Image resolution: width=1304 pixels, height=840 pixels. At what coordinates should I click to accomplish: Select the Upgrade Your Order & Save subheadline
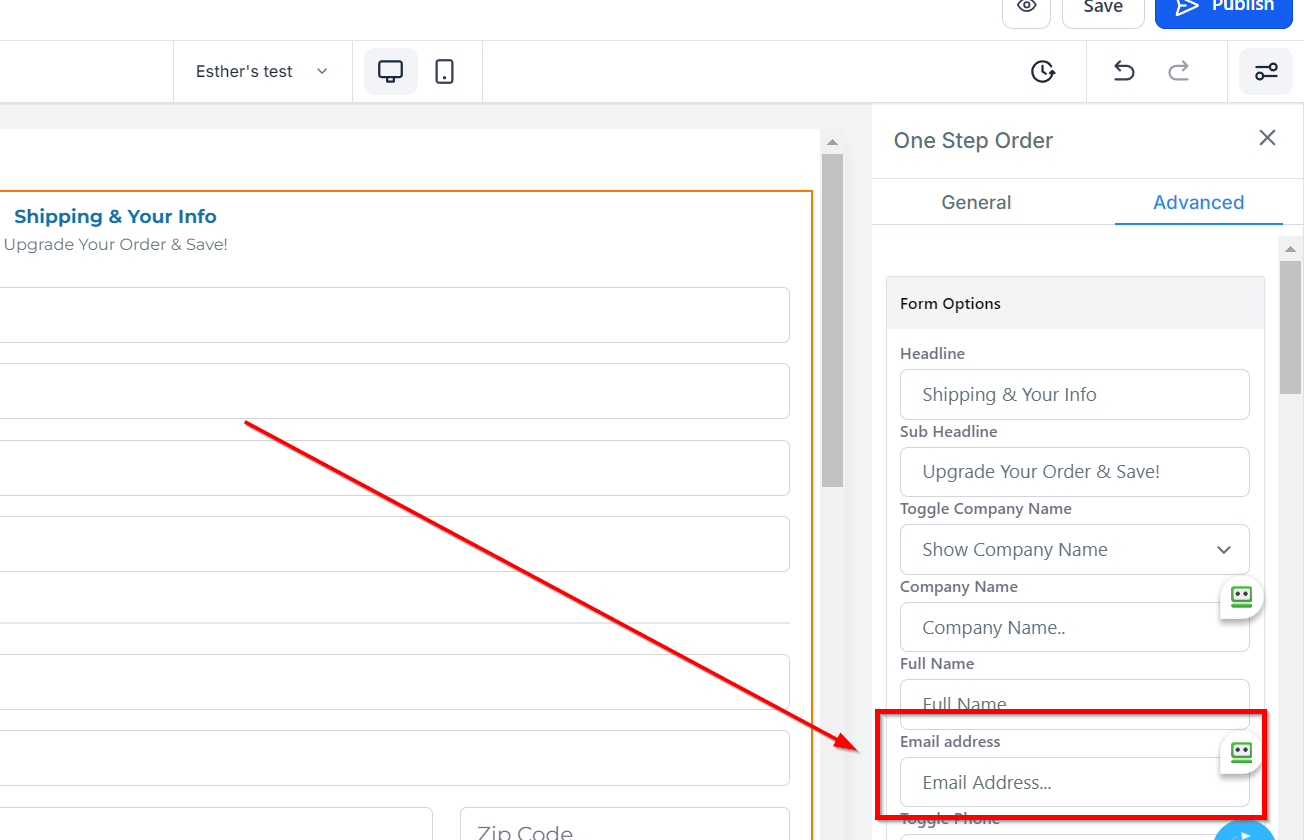point(116,244)
